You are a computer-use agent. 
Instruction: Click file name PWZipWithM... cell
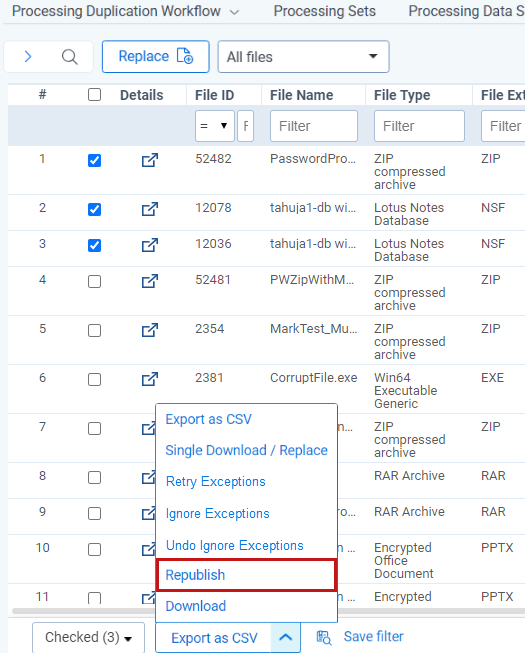point(312,279)
